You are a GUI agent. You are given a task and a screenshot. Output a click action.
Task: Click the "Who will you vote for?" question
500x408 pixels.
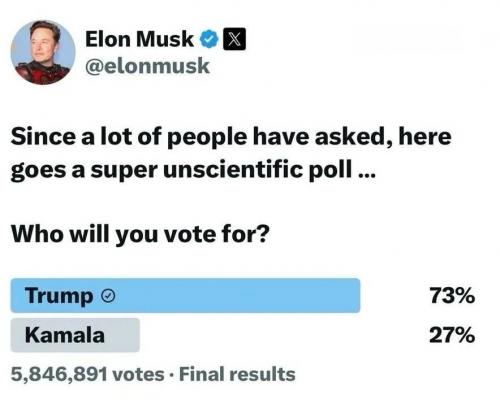point(140,234)
